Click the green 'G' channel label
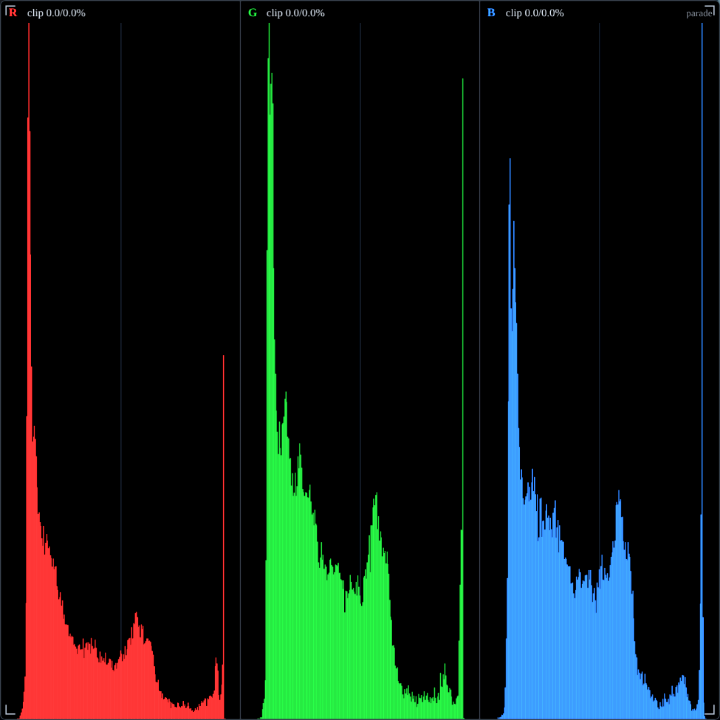 (253, 13)
